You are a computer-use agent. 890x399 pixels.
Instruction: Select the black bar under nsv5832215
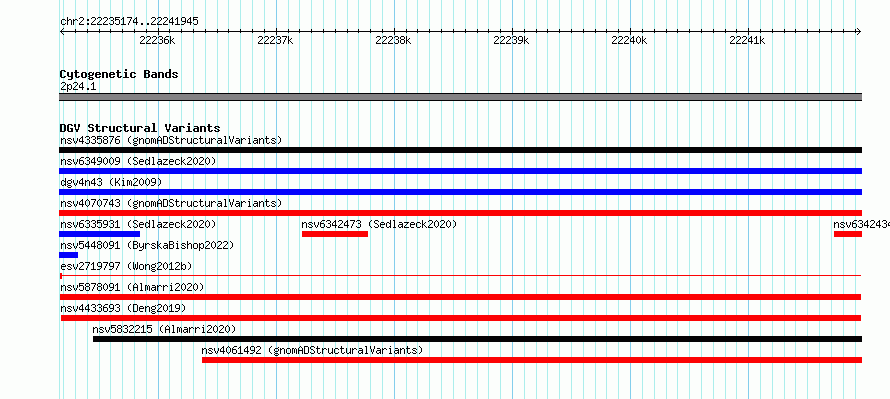477,339
